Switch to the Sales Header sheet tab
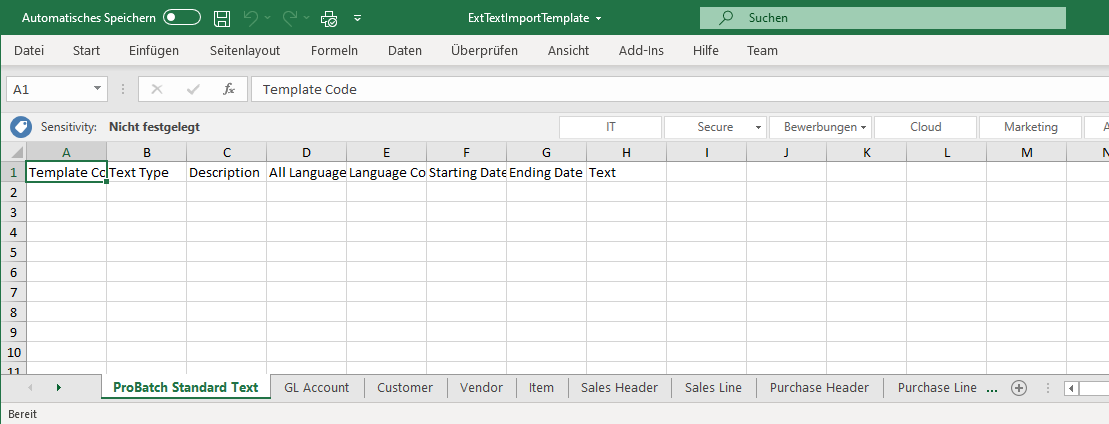The height and width of the screenshot is (424, 1109). pos(620,387)
